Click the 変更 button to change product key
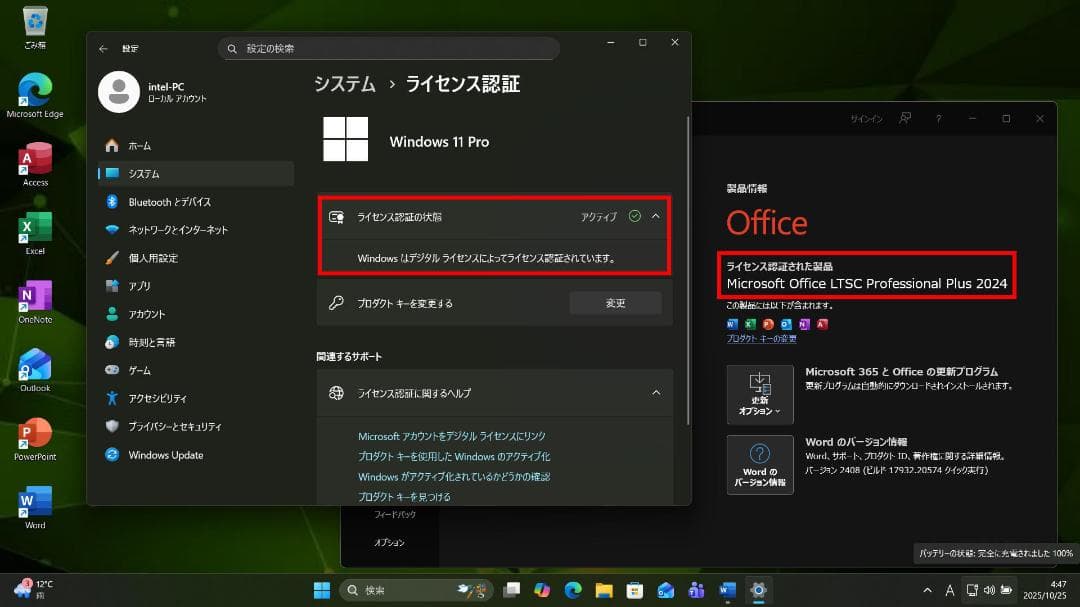The image size is (1080, 607). (x=615, y=303)
